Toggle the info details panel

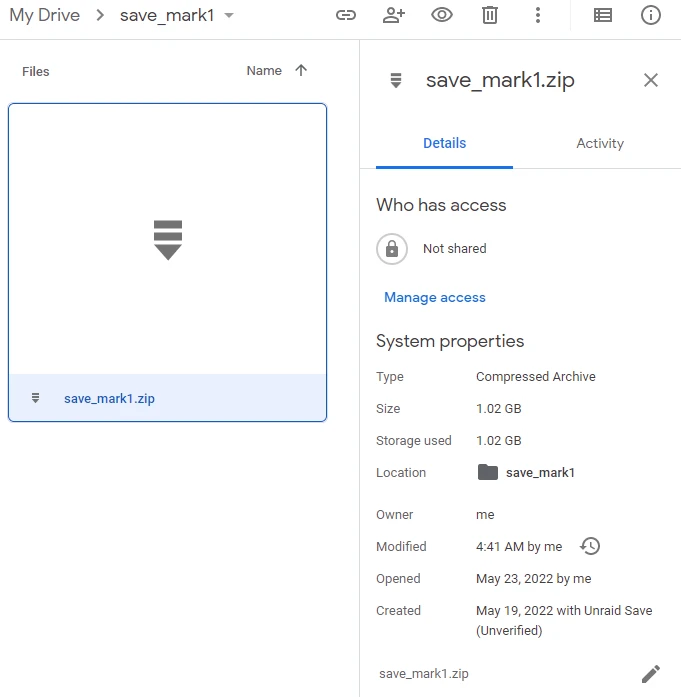(x=651, y=15)
